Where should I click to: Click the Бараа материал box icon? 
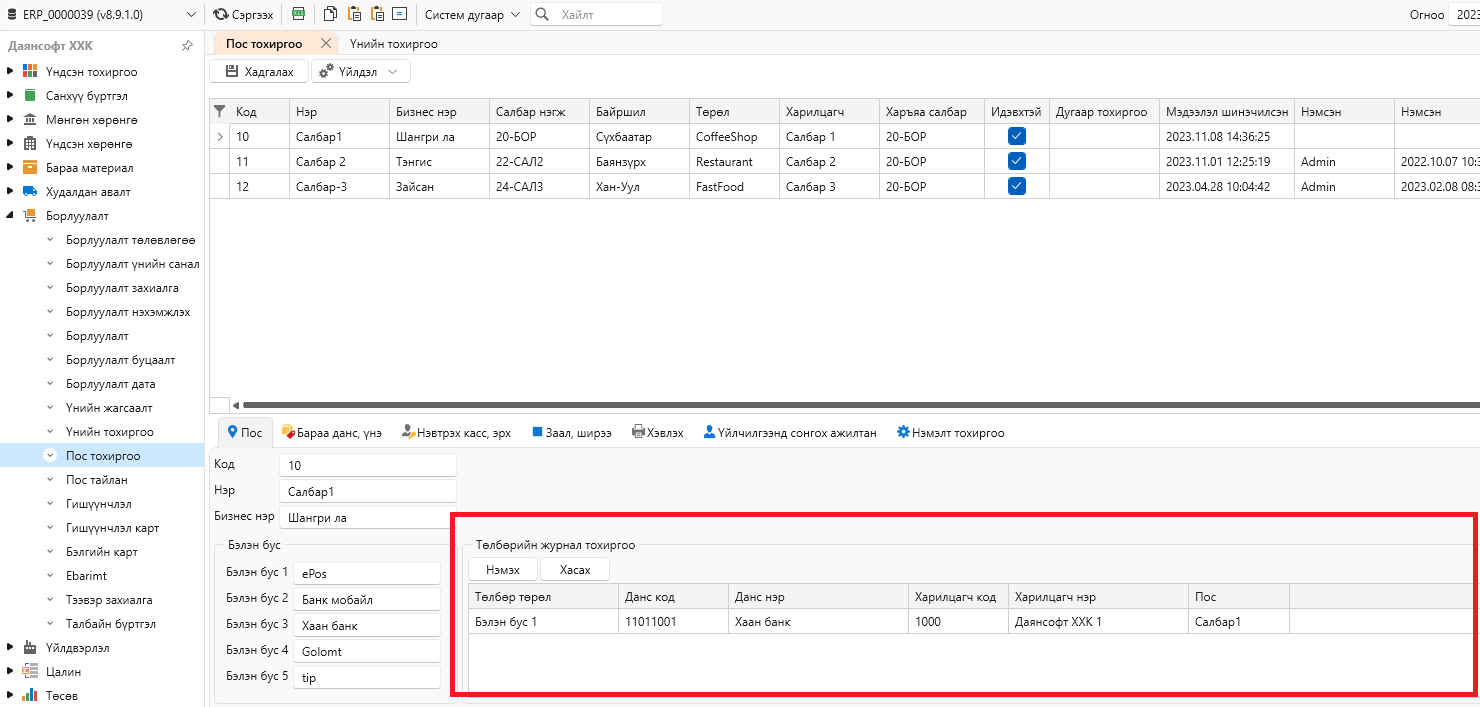[x=29, y=168]
